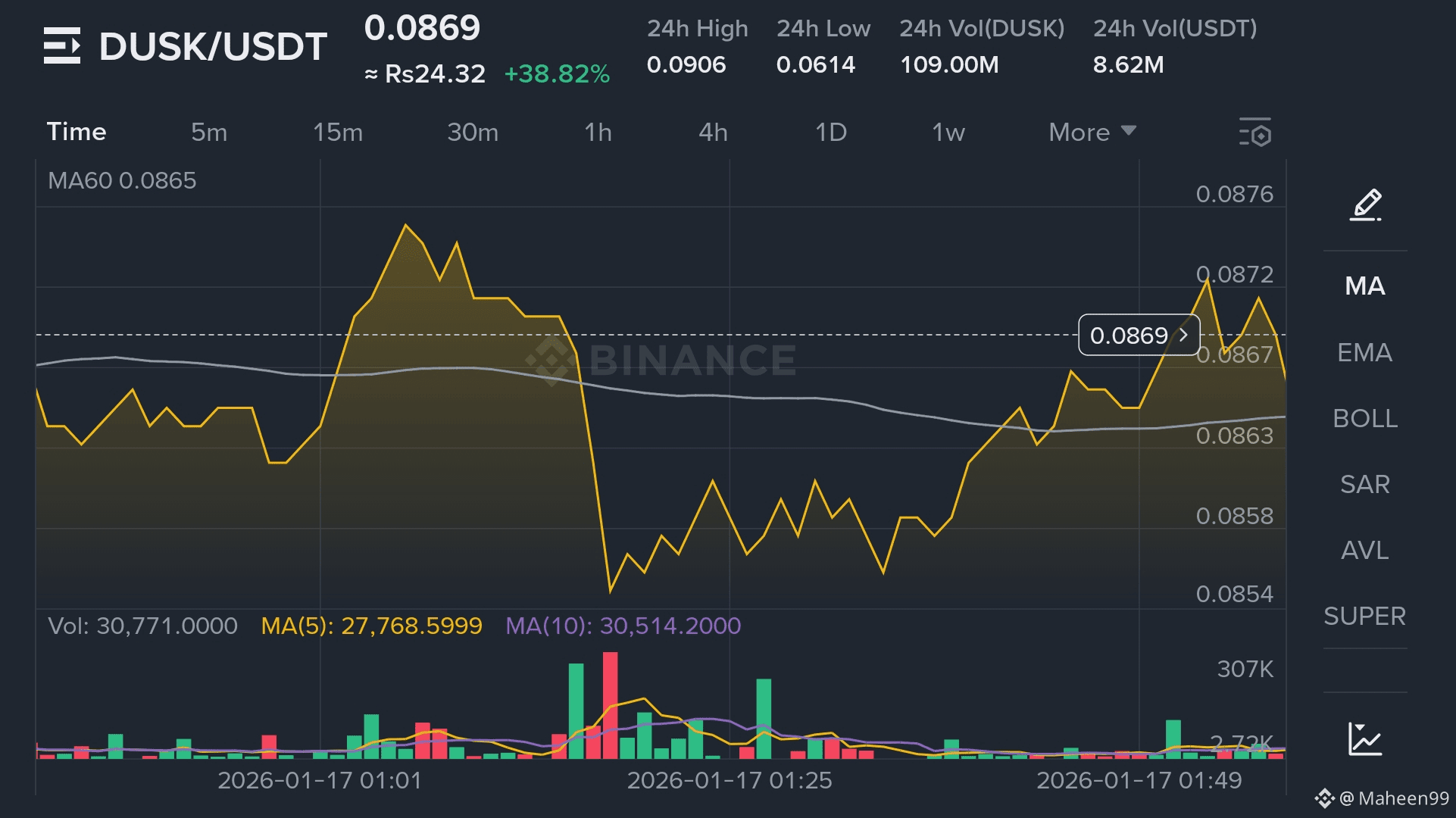Enable the BOLL indicator

click(1364, 418)
